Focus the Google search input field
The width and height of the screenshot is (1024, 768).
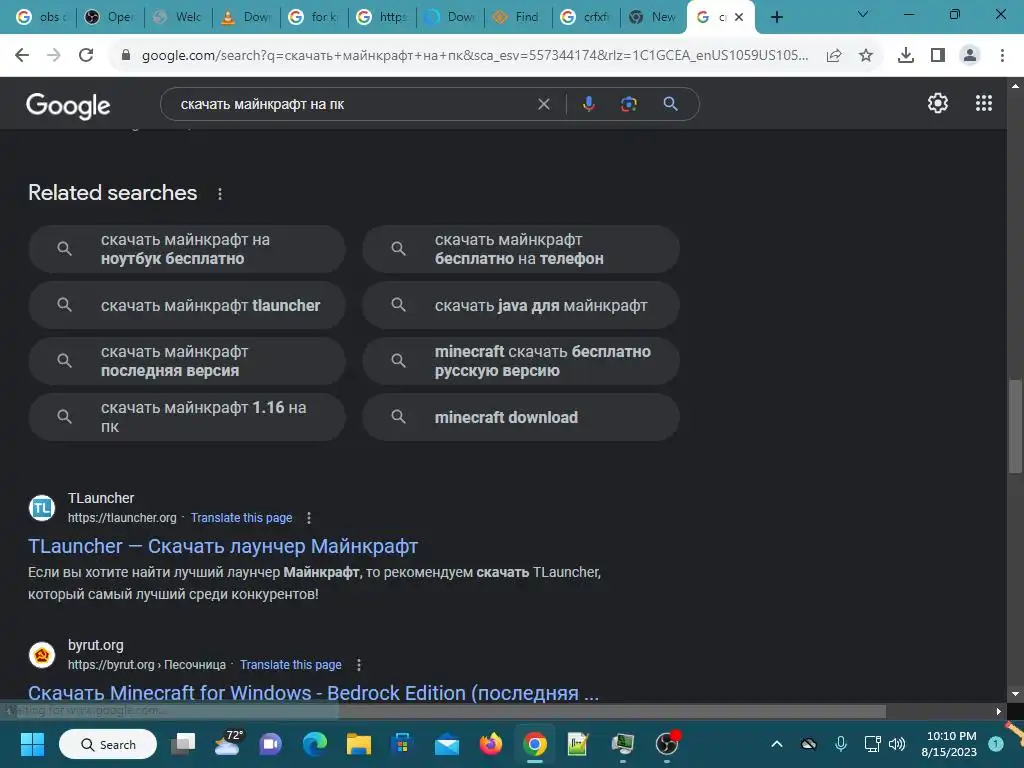[x=353, y=104]
